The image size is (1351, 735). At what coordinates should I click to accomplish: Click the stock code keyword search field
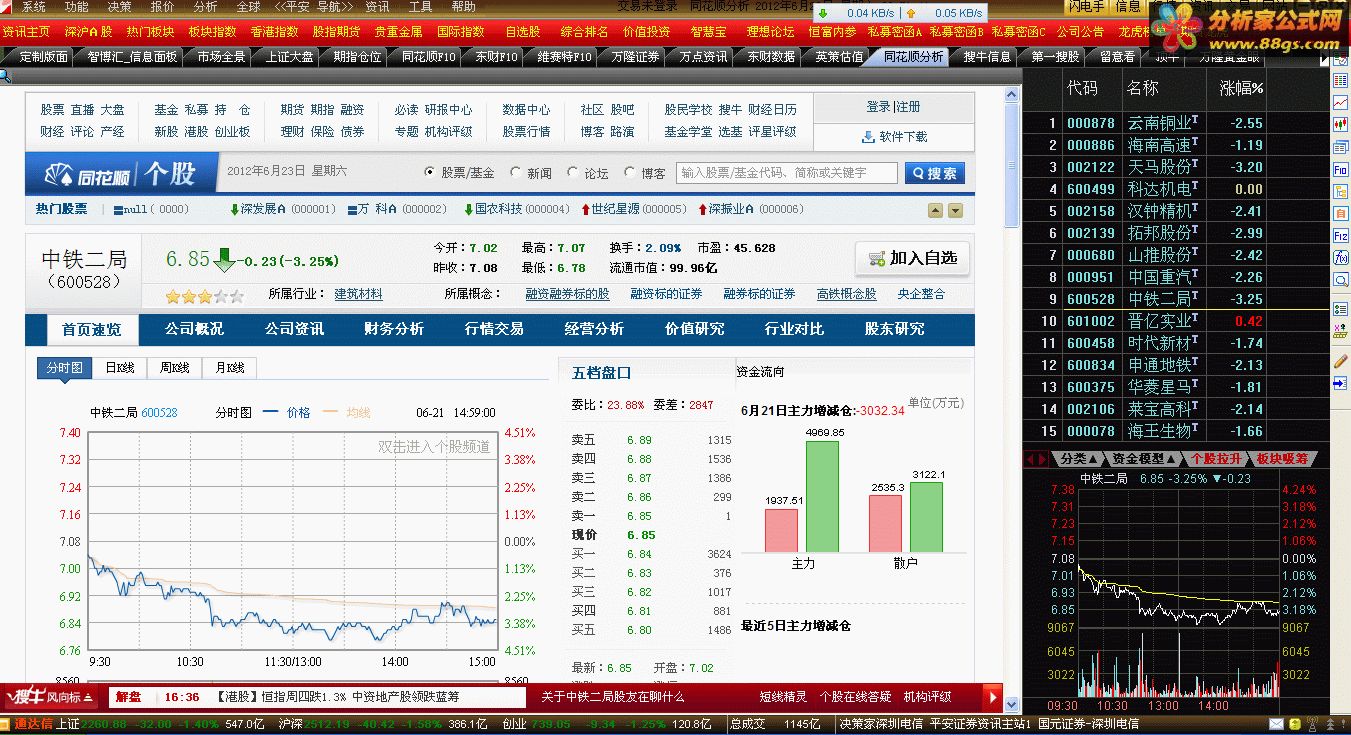(x=786, y=173)
